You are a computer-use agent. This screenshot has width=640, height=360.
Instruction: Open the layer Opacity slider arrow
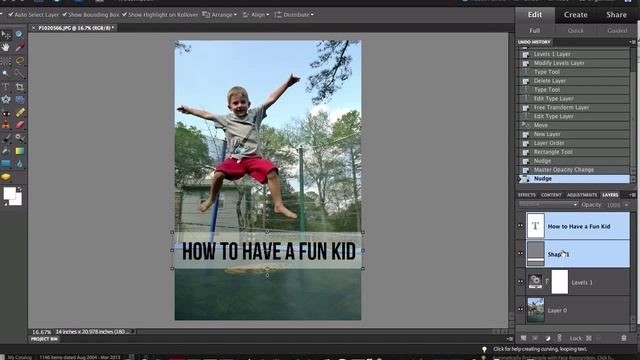click(x=626, y=205)
